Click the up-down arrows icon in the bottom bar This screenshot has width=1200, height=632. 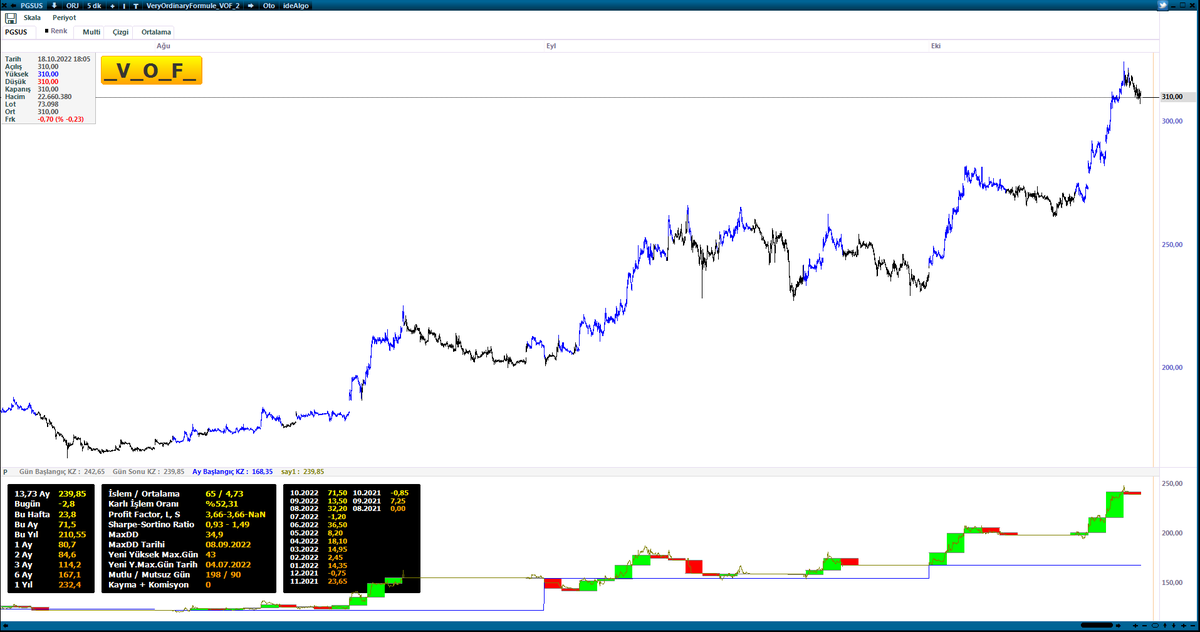coord(1165,625)
